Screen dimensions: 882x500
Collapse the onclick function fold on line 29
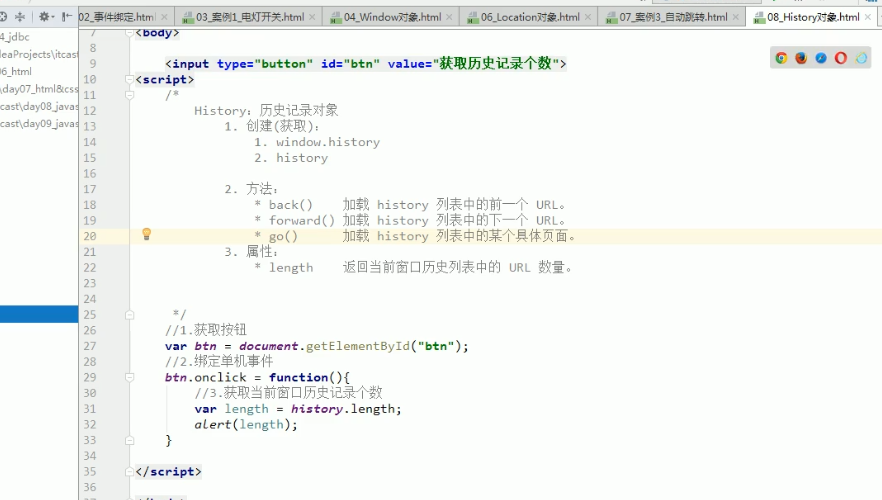[129, 377]
